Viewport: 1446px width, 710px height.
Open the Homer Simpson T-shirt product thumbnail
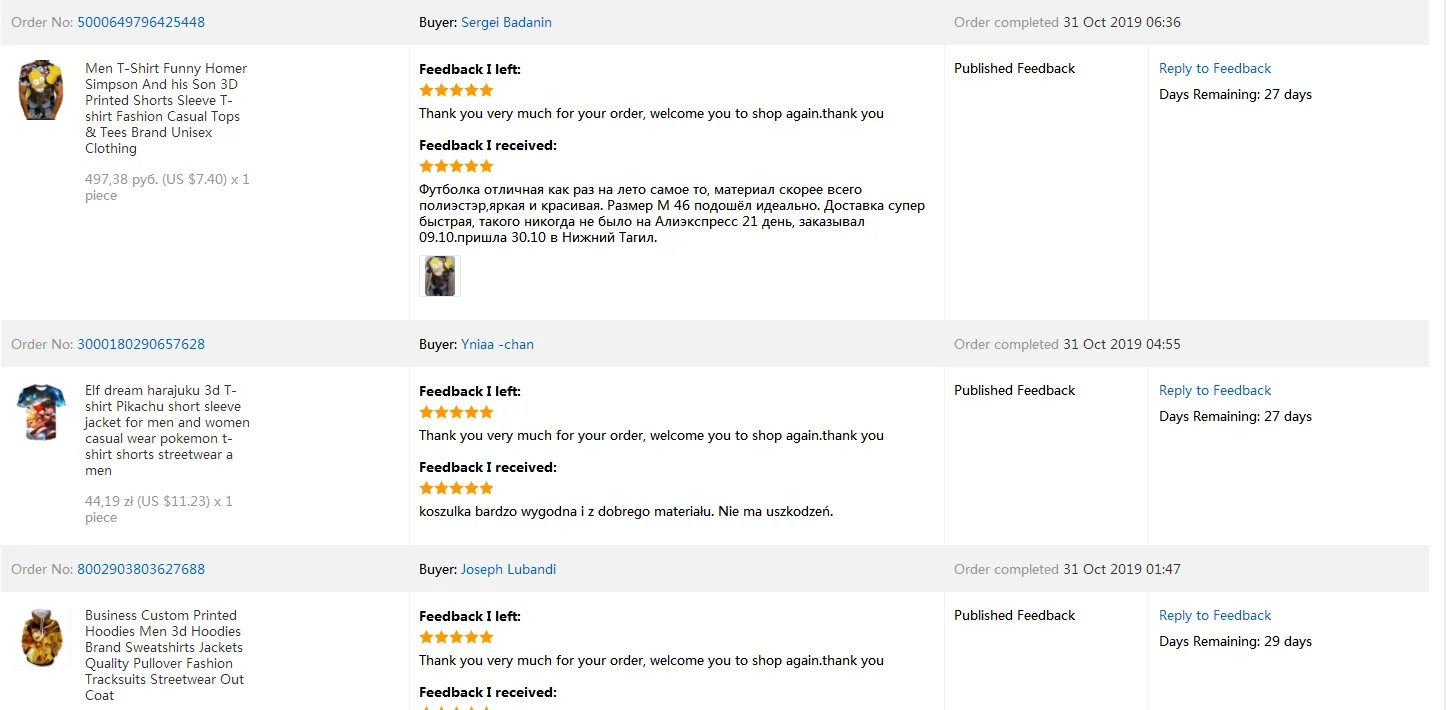coord(41,90)
